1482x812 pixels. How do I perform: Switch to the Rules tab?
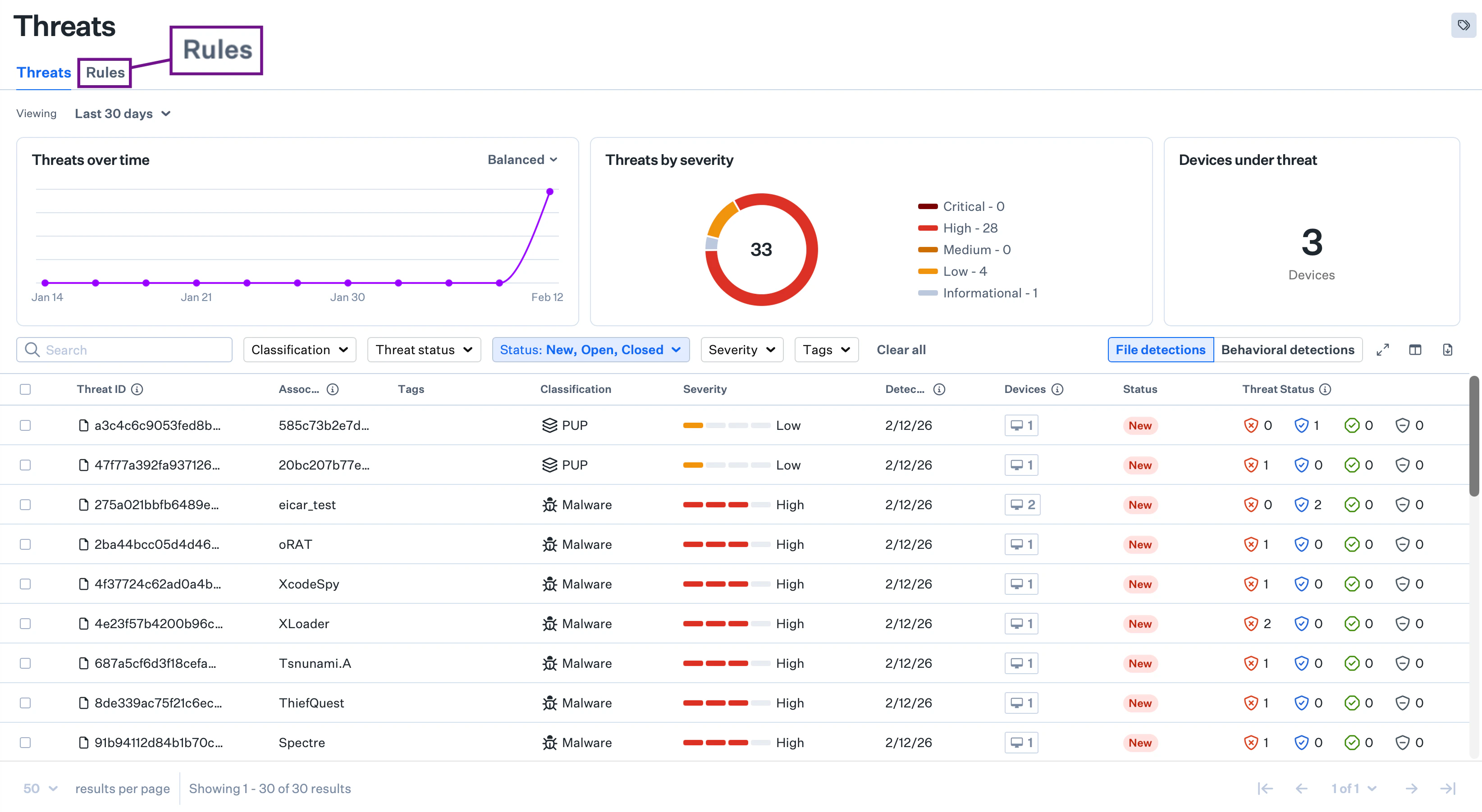(x=105, y=73)
